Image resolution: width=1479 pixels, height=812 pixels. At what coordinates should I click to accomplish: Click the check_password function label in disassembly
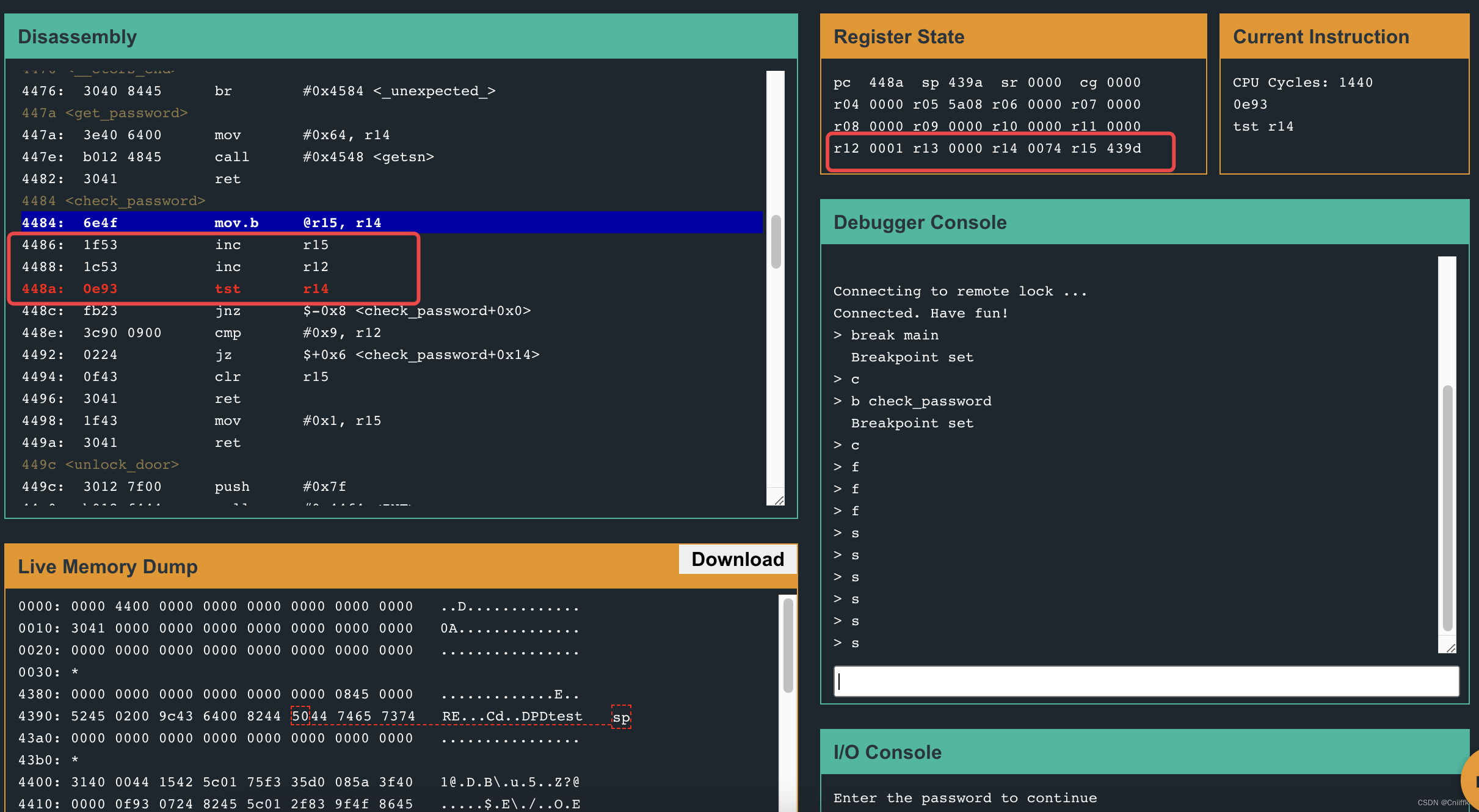pos(114,201)
